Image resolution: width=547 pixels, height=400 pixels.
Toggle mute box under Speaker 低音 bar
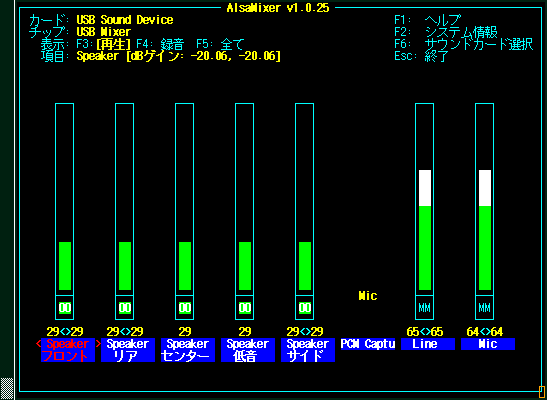(x=245, y=308)
